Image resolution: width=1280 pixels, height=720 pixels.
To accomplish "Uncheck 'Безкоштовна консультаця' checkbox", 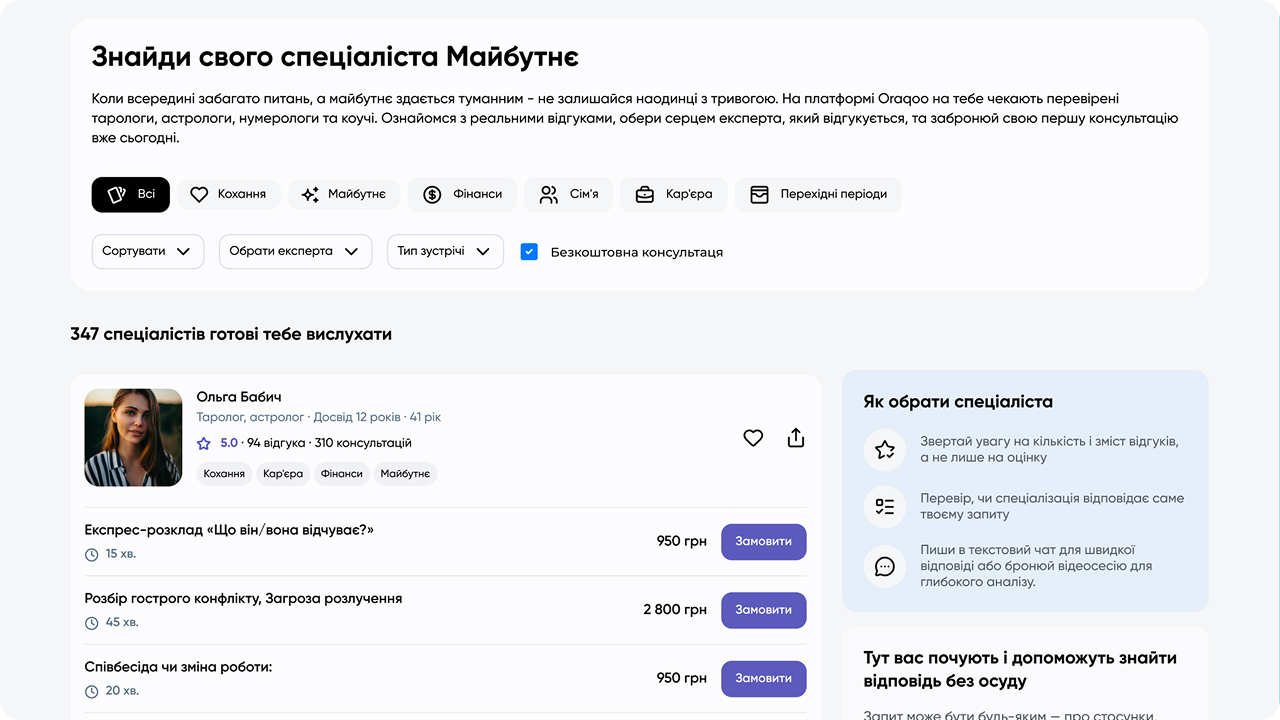I will point(530,252).
